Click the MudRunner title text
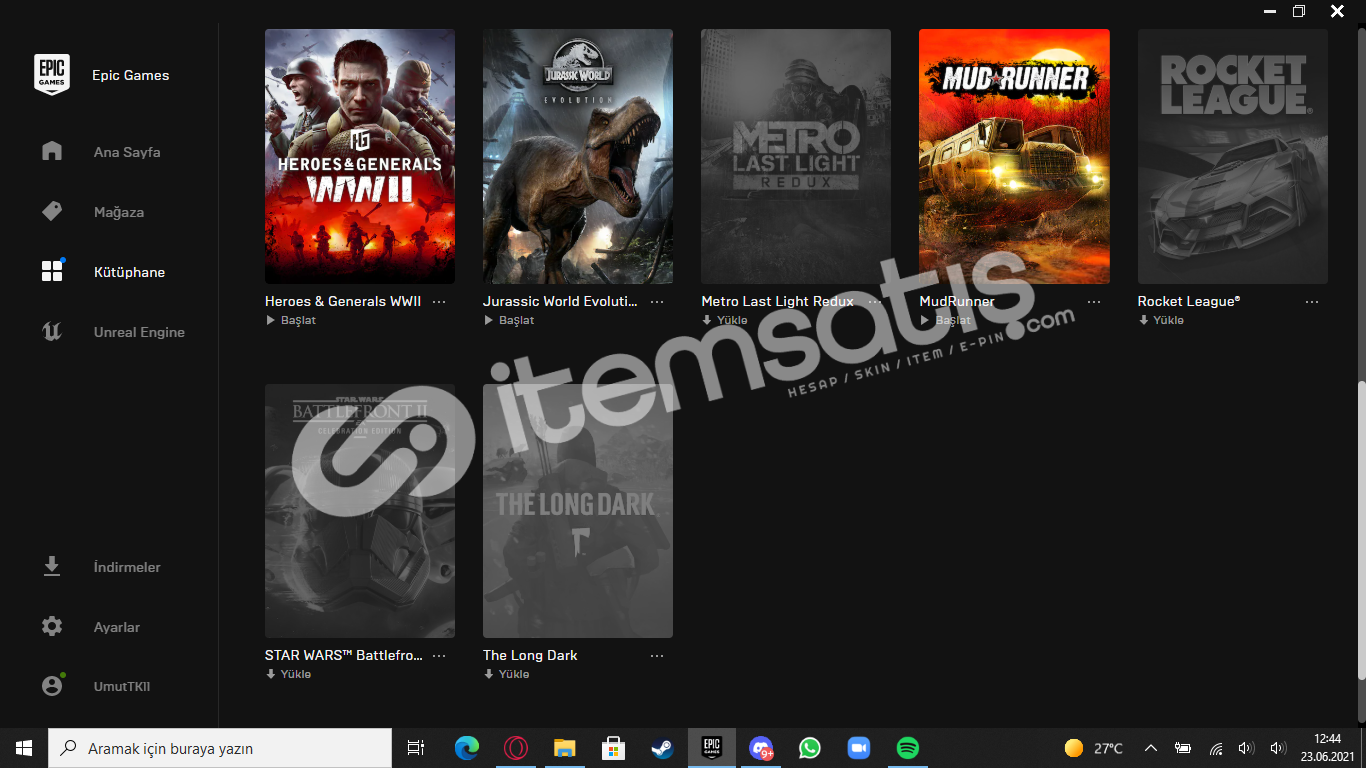The height and width of the screenshot is (768, 1366). coord(957,301)
